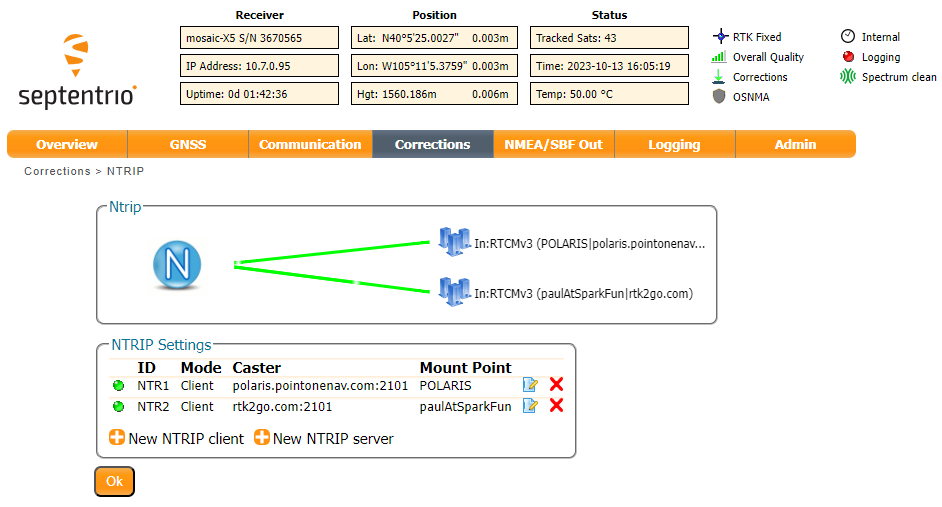Click the POLARIS mount point cell
The image size is (942, 507).
coord(445,386)
